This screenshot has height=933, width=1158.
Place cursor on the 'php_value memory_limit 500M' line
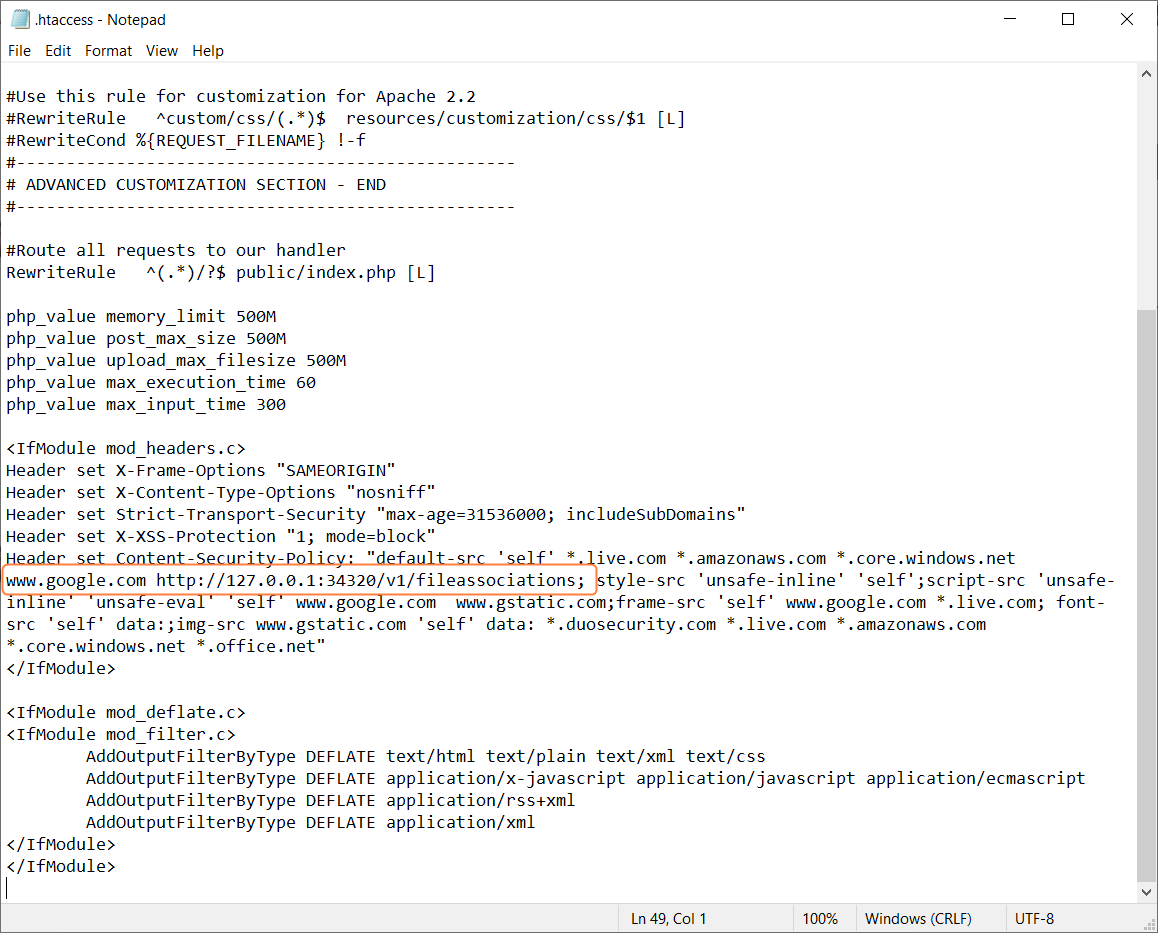coord(141,317)
